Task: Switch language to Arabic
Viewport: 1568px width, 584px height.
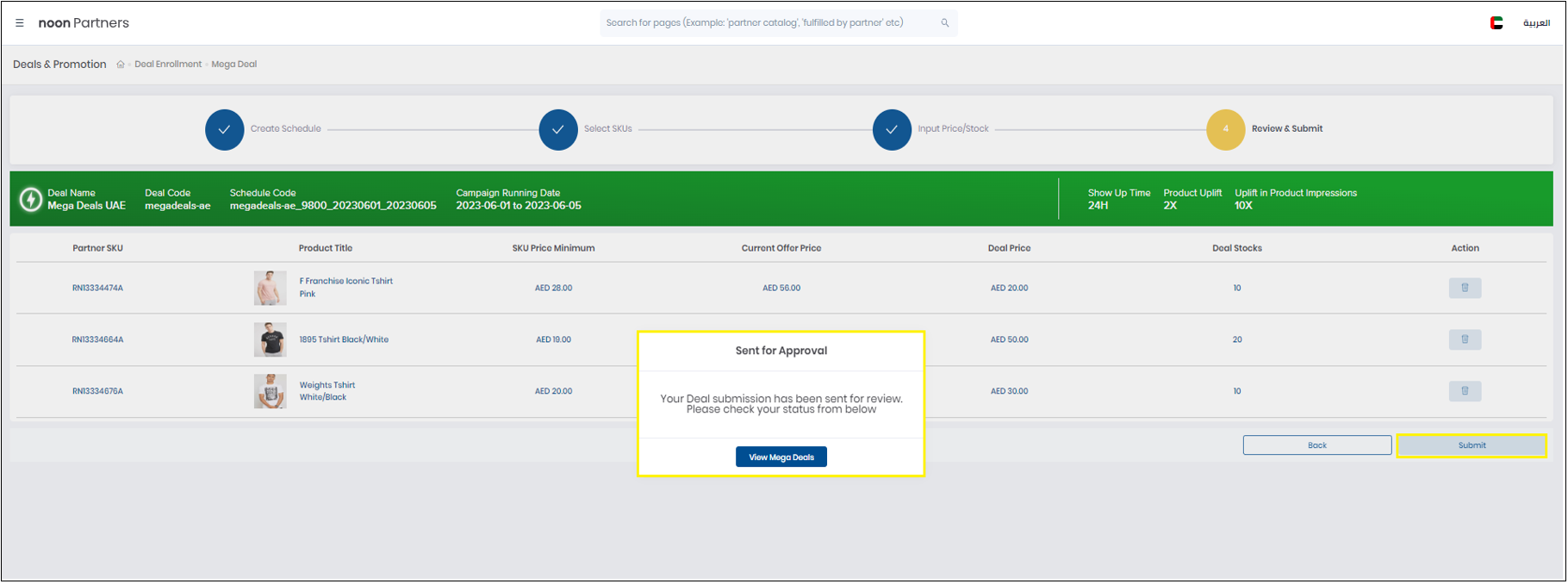Action: pyautogui.click(x=1536, y=23)
